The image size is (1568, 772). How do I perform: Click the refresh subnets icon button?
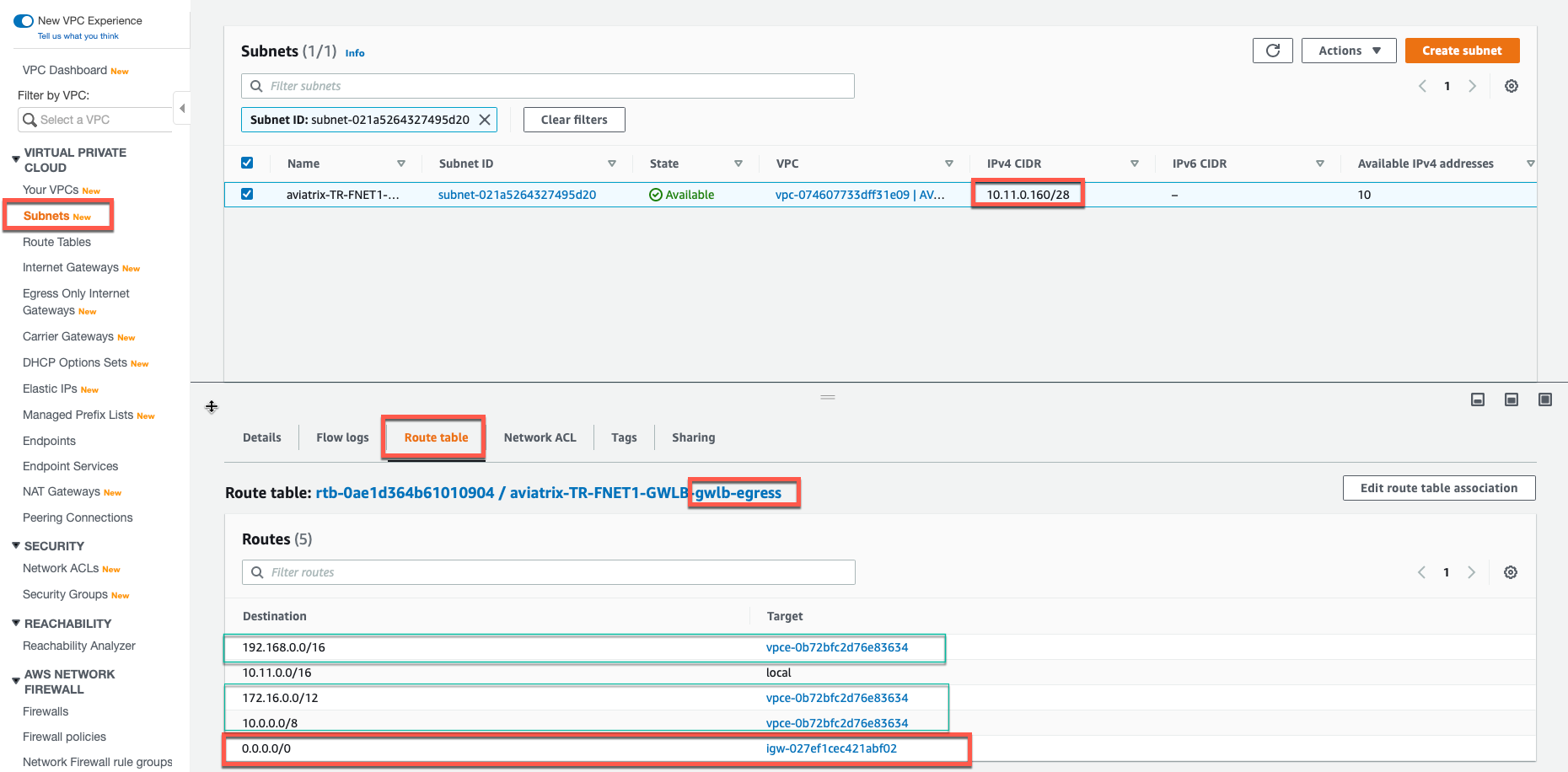1272,51
